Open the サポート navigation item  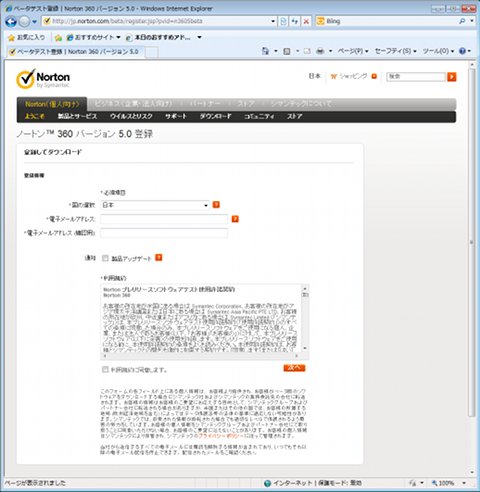[176, 116]
